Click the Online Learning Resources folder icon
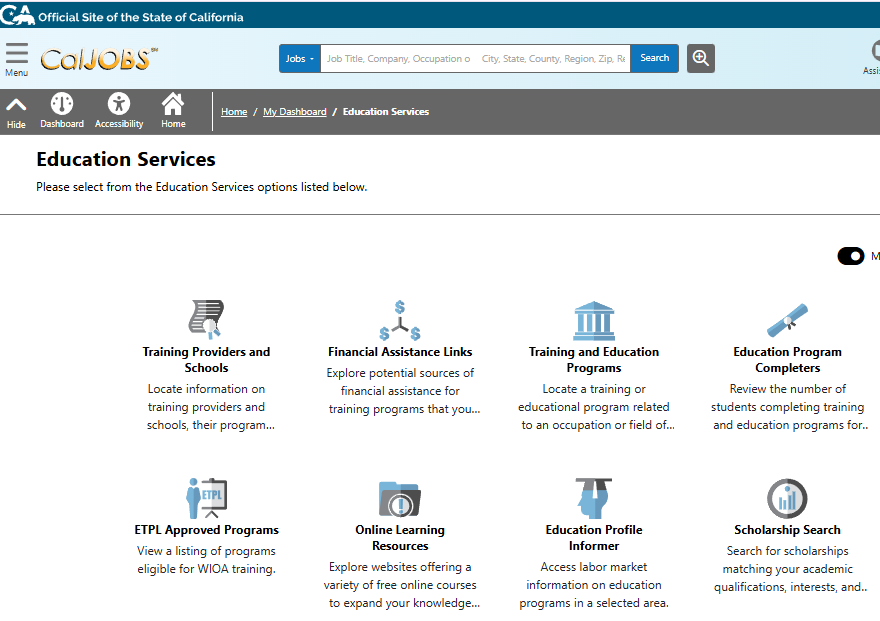Viewport: 880px width, 621px height. click(400, 498)
